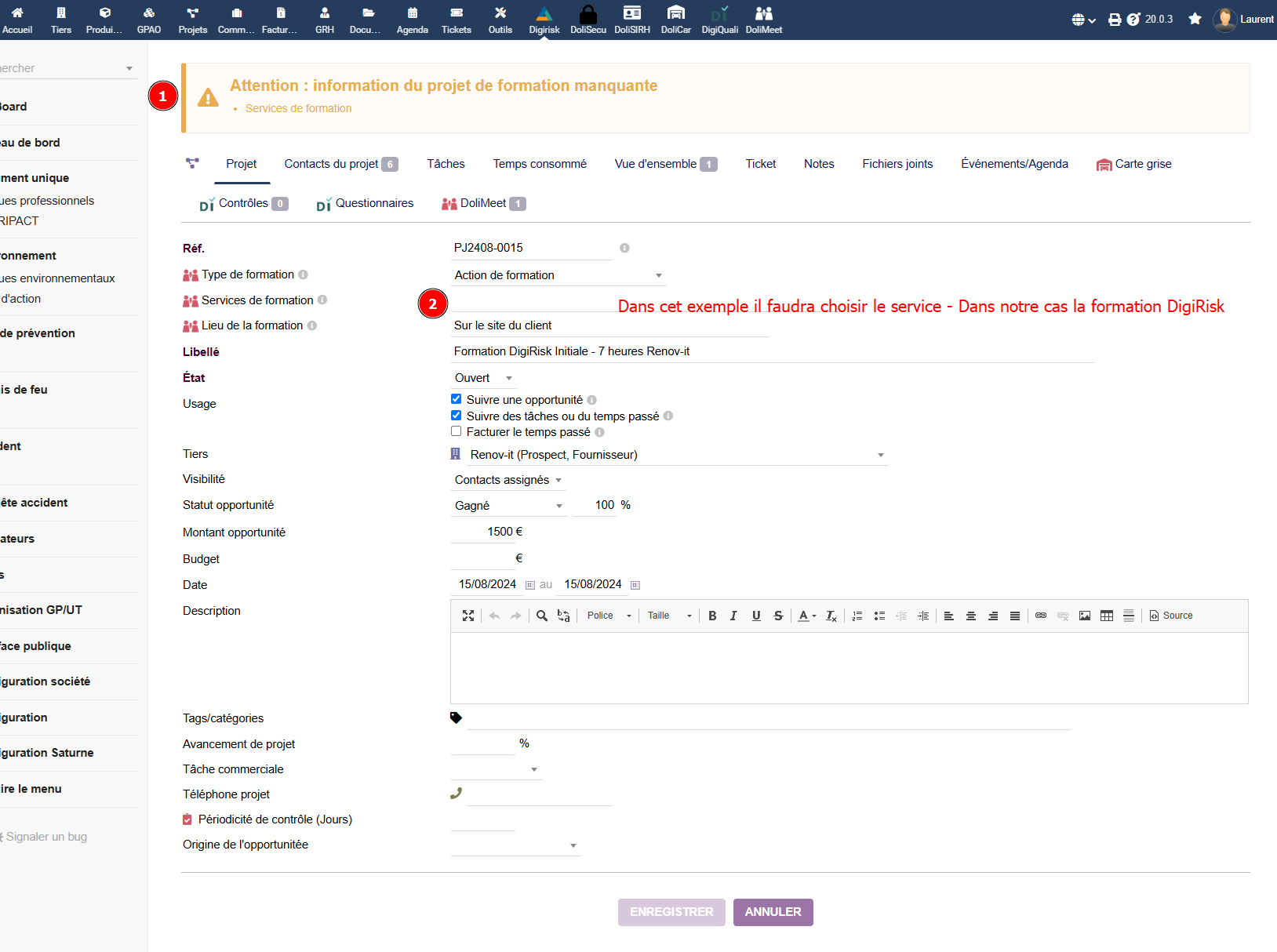Open the text color picker in editor
Screen dimensions: 1277x952
click(x=807, y=616)
